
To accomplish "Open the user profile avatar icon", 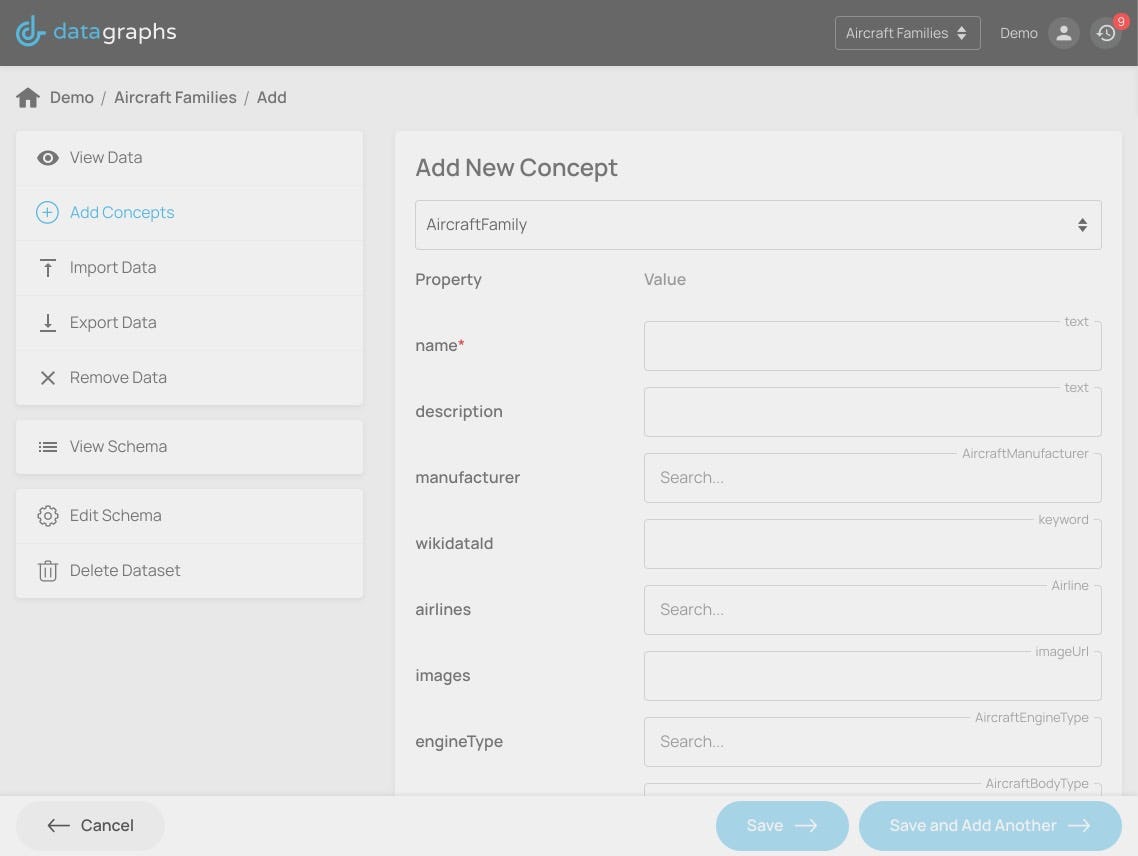I will pyautogui.click(x=1063, y=33).
